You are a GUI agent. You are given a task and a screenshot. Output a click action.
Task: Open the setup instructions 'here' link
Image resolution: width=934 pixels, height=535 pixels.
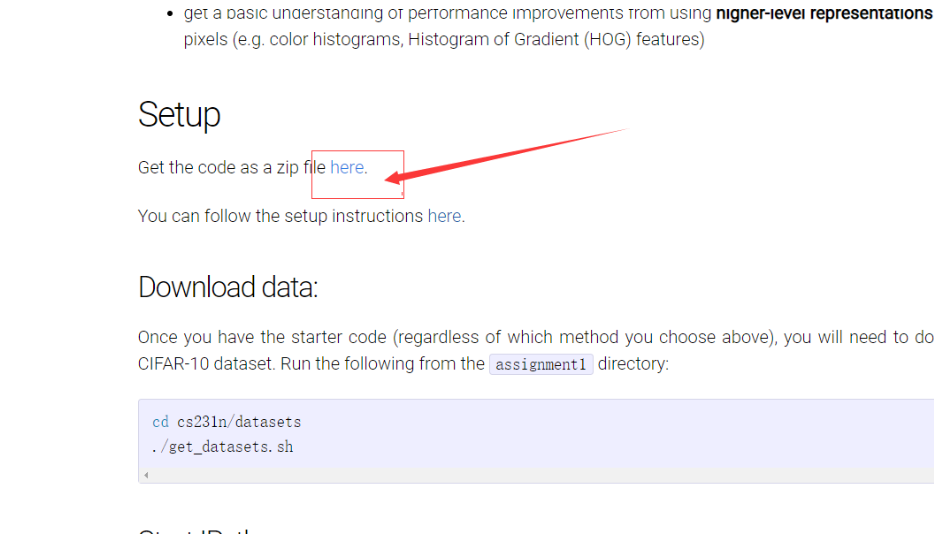coord(444,216)
